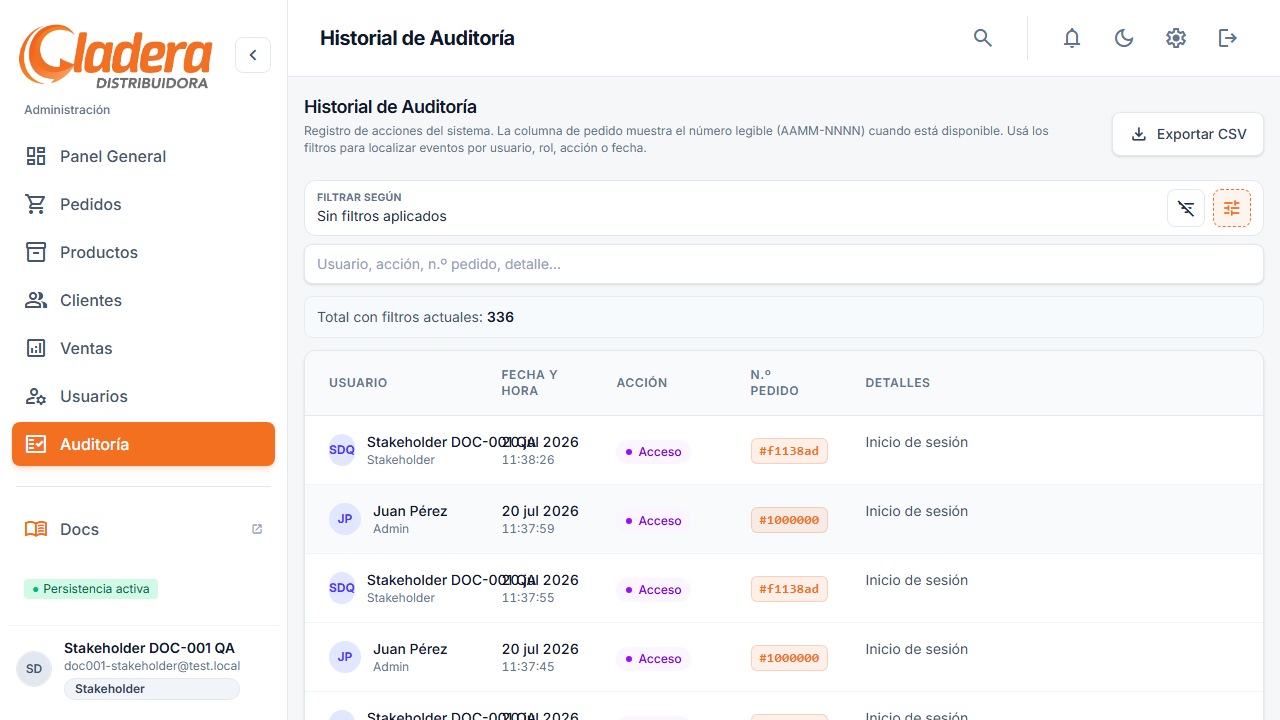Click the Docs open book icon

36,529
